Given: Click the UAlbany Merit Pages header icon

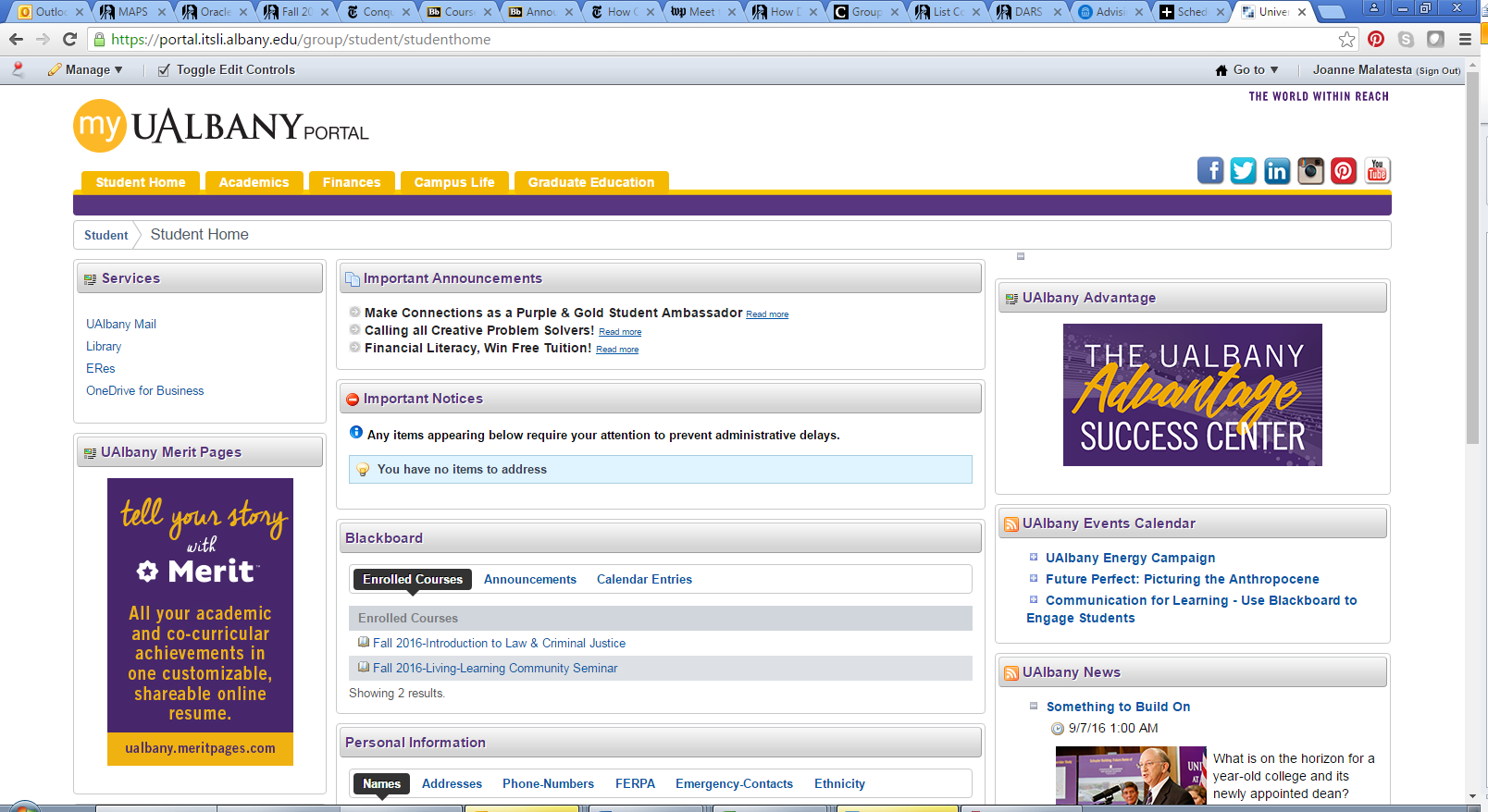Looking at the screenshot, I should coord(91,453).
